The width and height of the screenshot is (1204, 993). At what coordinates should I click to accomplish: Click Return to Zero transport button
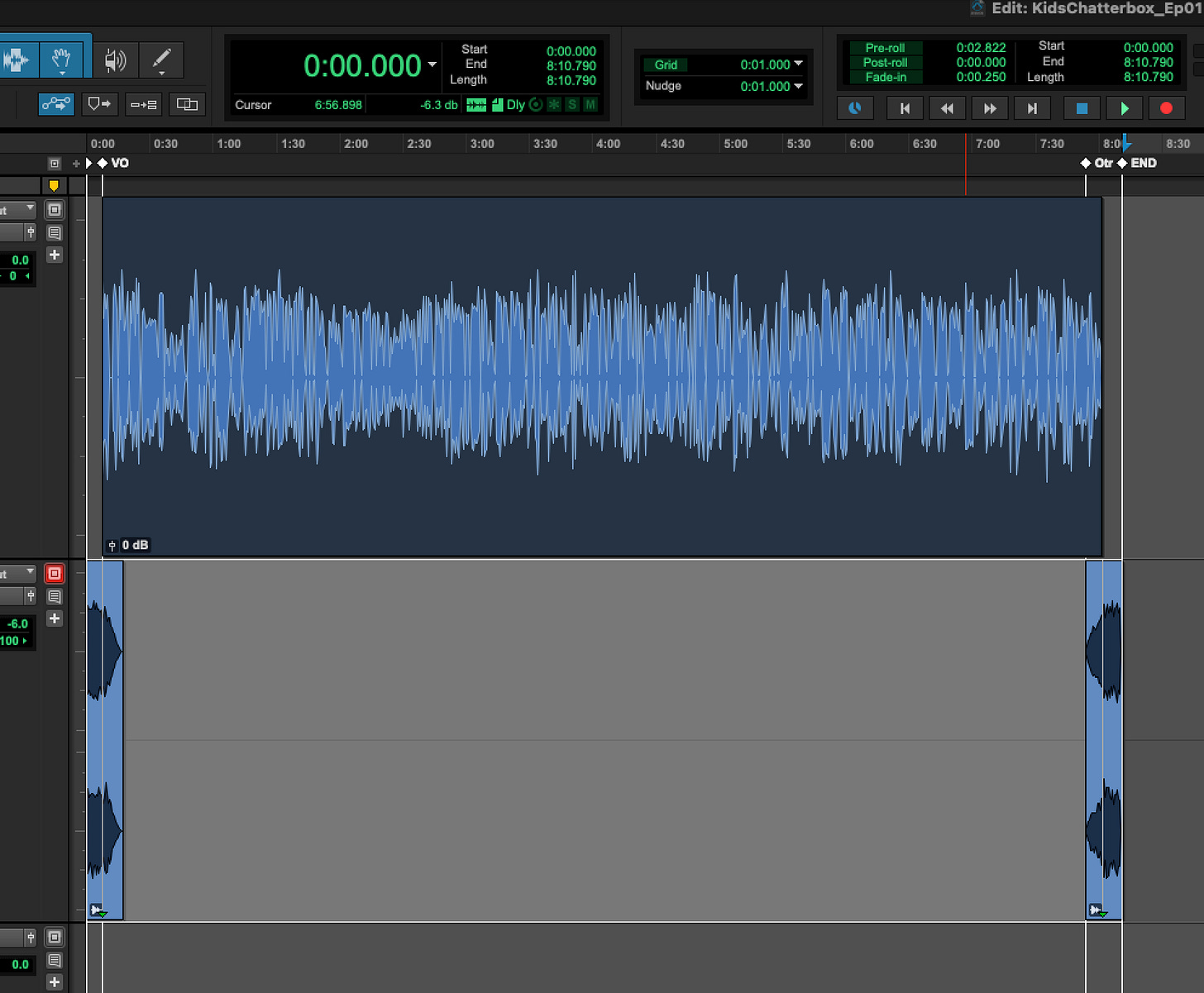click(905, 107)
